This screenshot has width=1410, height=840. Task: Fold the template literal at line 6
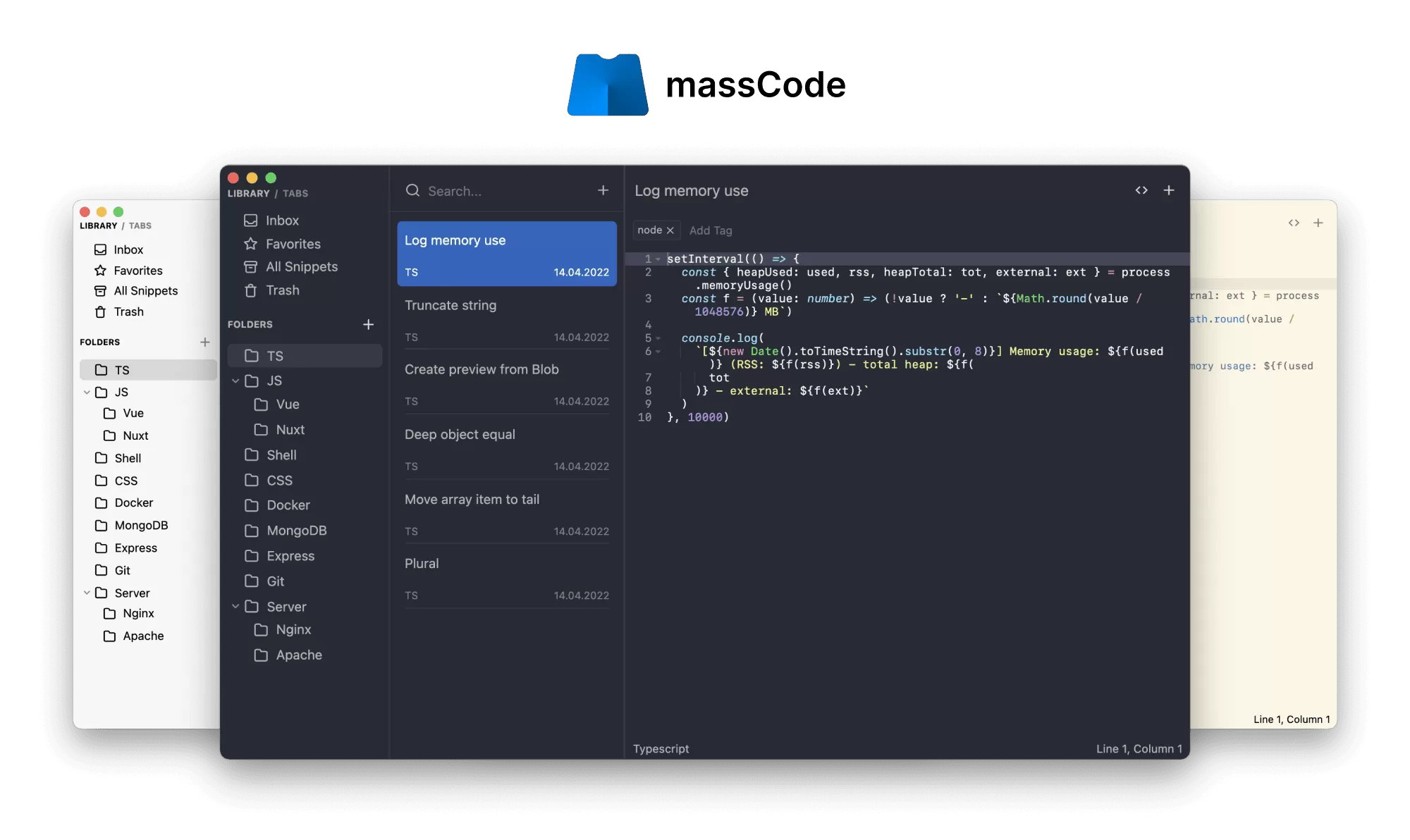pos(658,352)
